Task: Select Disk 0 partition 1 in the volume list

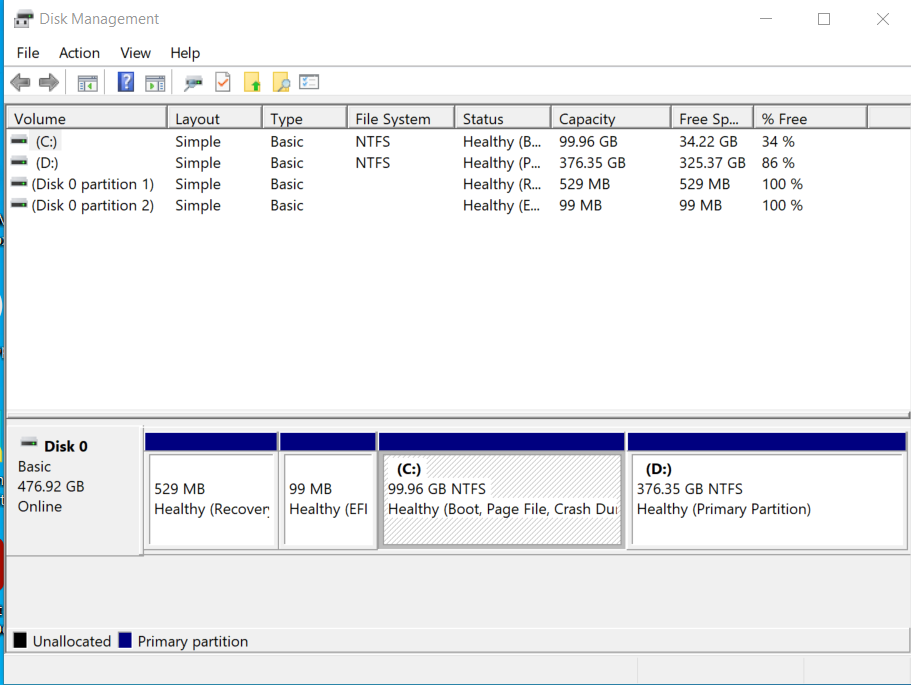Action: click(92, 184)
